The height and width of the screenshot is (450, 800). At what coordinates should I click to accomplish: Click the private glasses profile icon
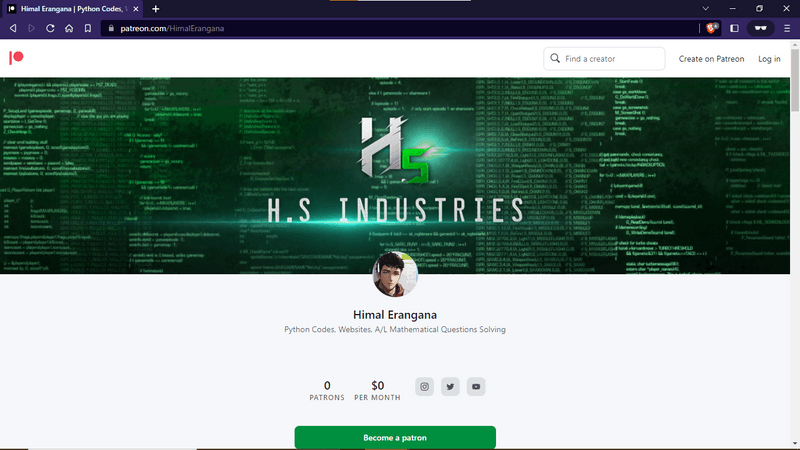pos(761,29)
